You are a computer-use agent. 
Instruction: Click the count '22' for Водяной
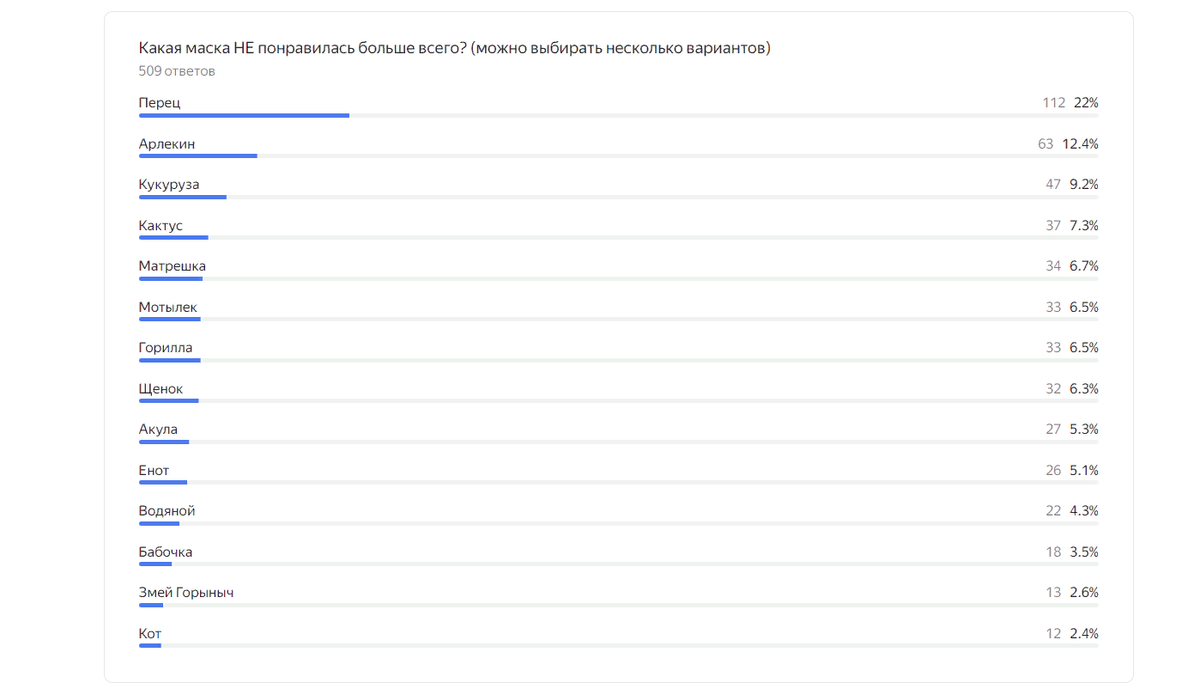point(1053,511)
